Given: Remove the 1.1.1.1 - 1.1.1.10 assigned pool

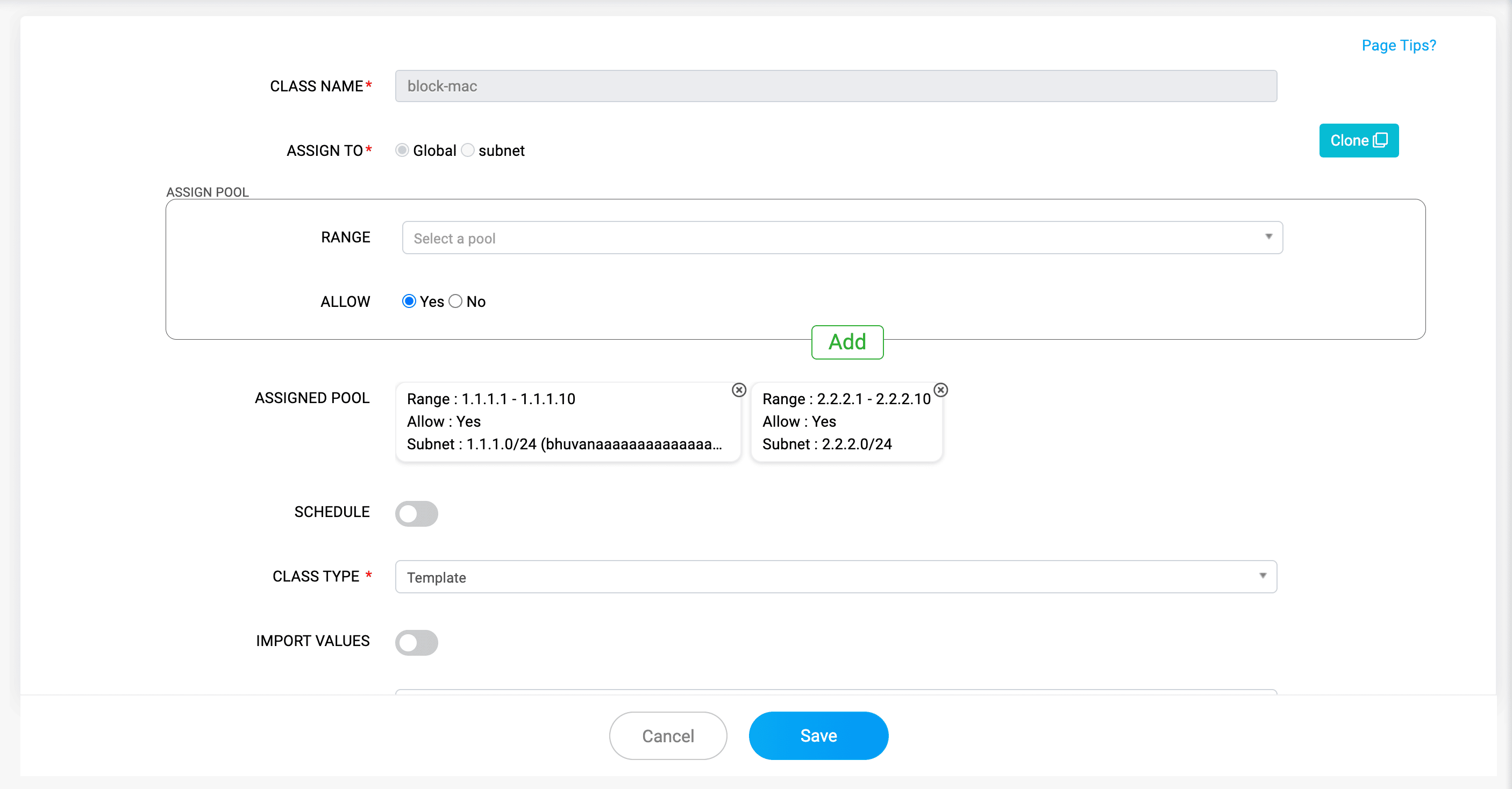Looking at the screenshot, I should click(x=739, y=390).
